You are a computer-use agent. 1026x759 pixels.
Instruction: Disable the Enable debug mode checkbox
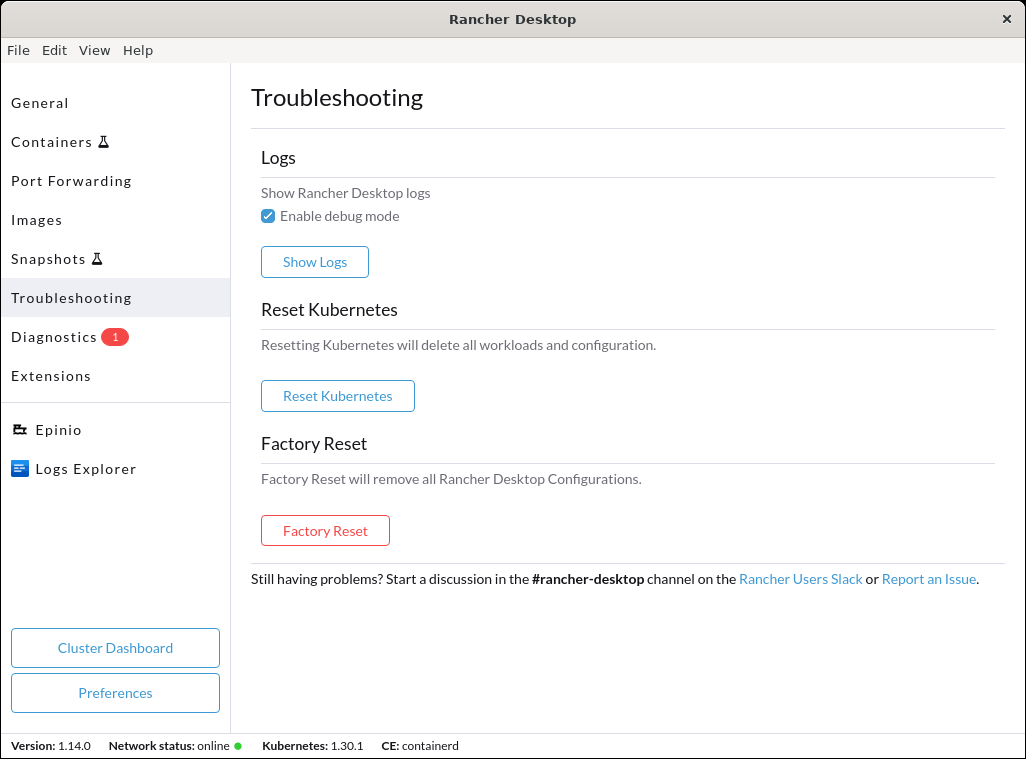click(268, 216)
